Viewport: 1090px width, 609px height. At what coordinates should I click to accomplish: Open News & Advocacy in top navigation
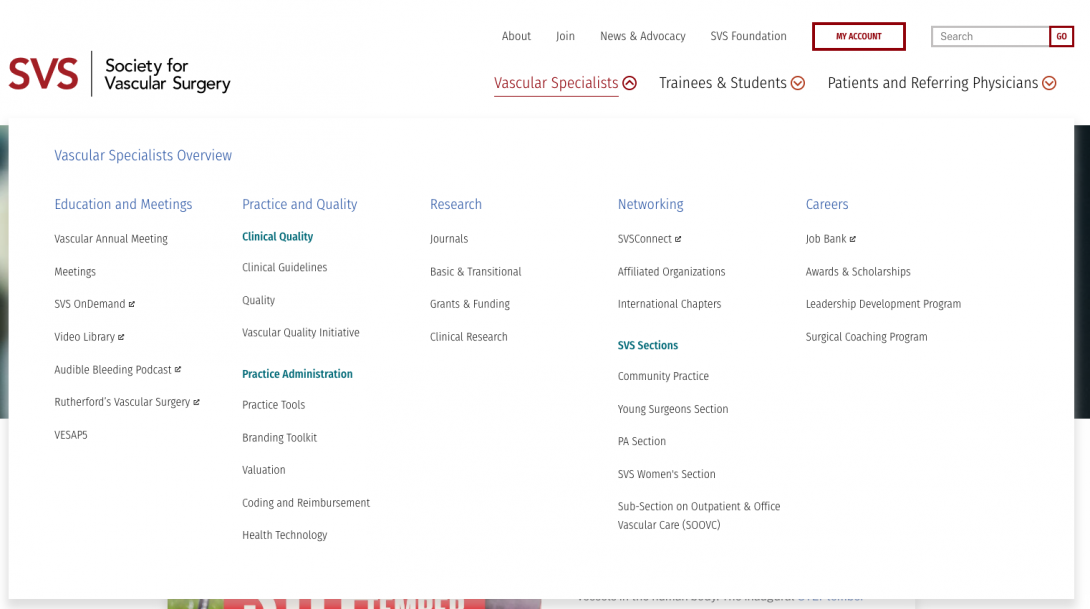[643, 36]
